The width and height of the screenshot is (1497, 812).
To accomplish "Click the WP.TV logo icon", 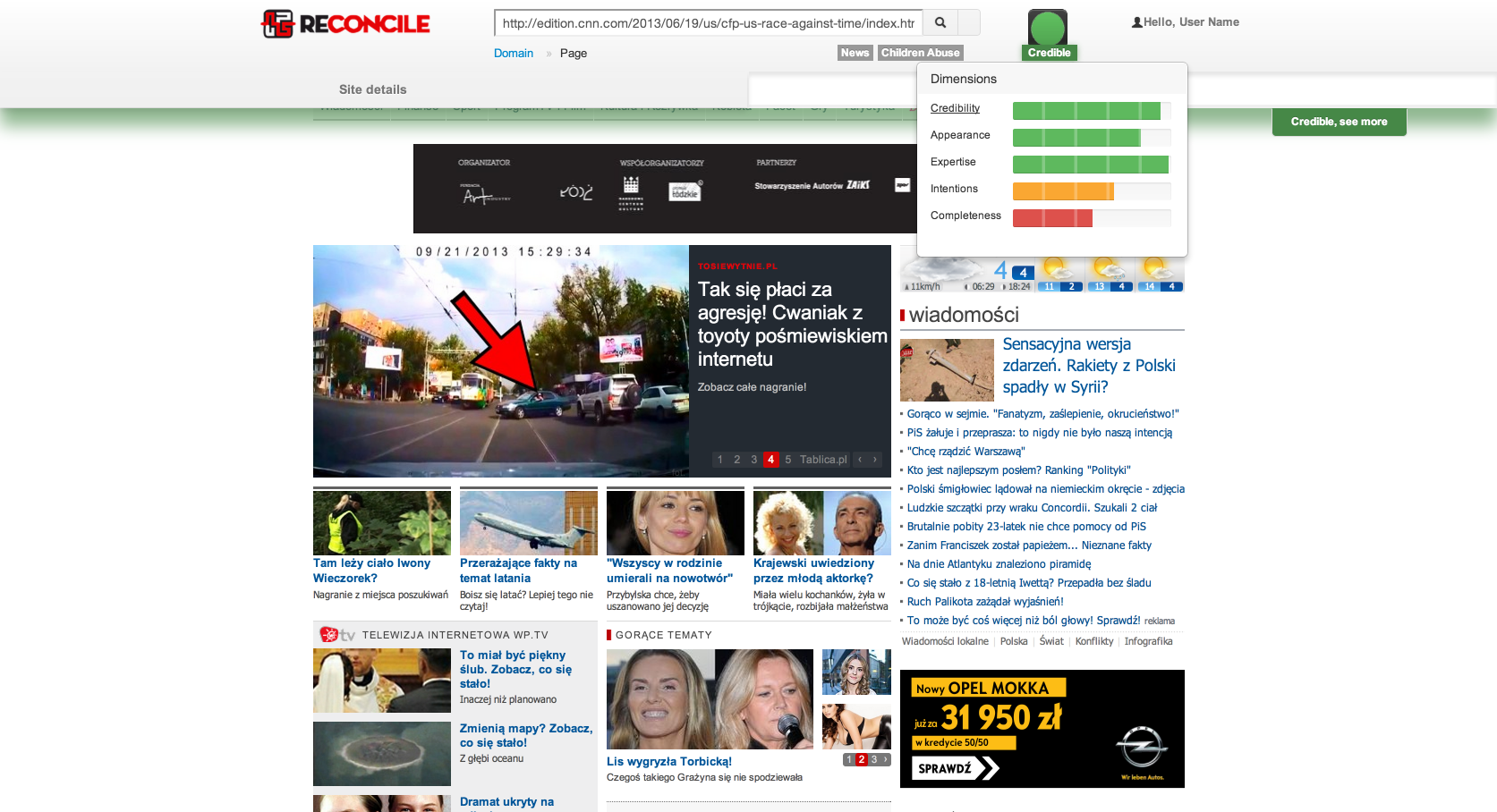I will [337, 635].
